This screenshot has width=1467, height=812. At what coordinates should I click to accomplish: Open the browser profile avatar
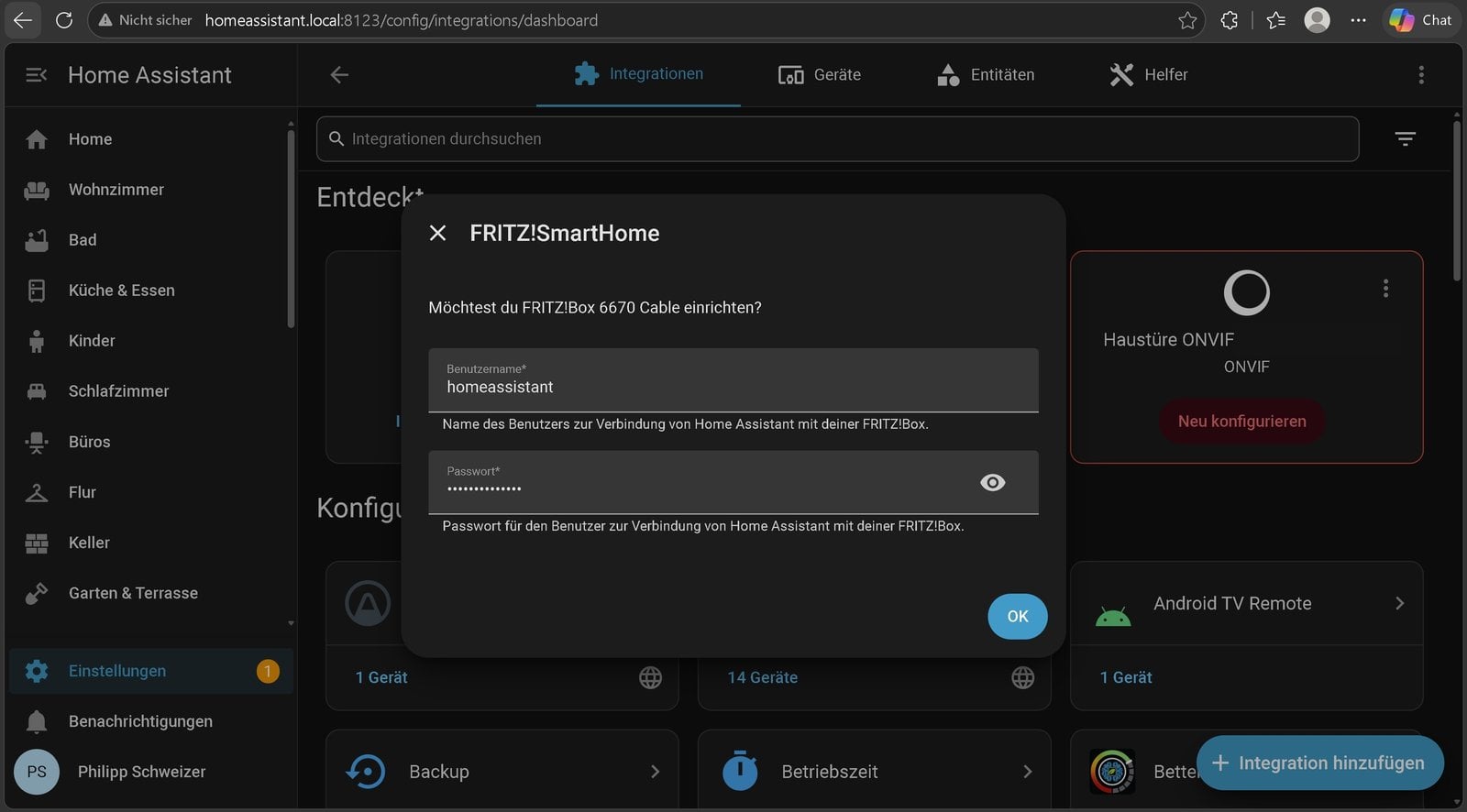(x=1317, y=20)
